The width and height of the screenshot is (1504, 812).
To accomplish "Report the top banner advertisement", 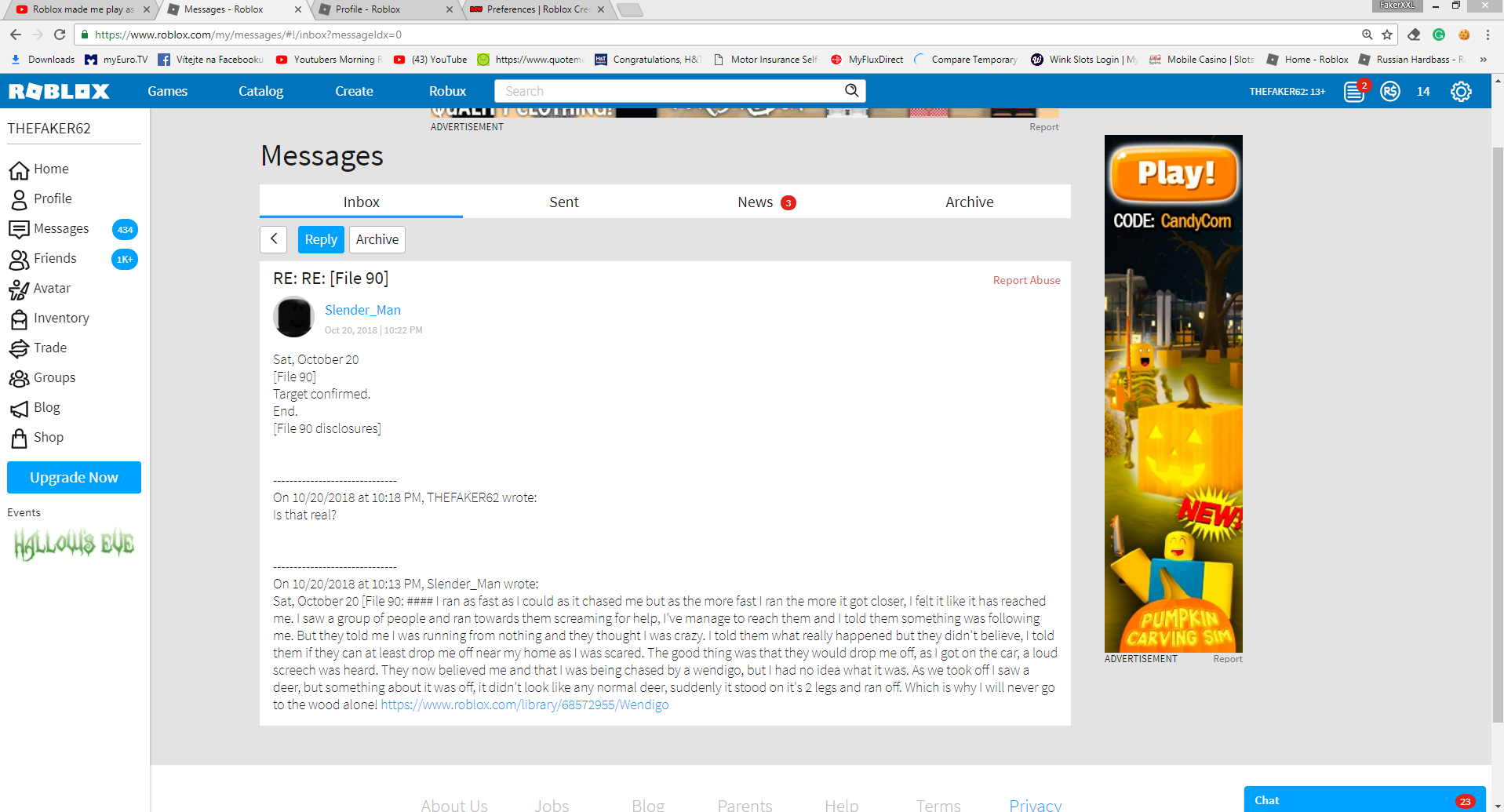I will (1044, 127).
